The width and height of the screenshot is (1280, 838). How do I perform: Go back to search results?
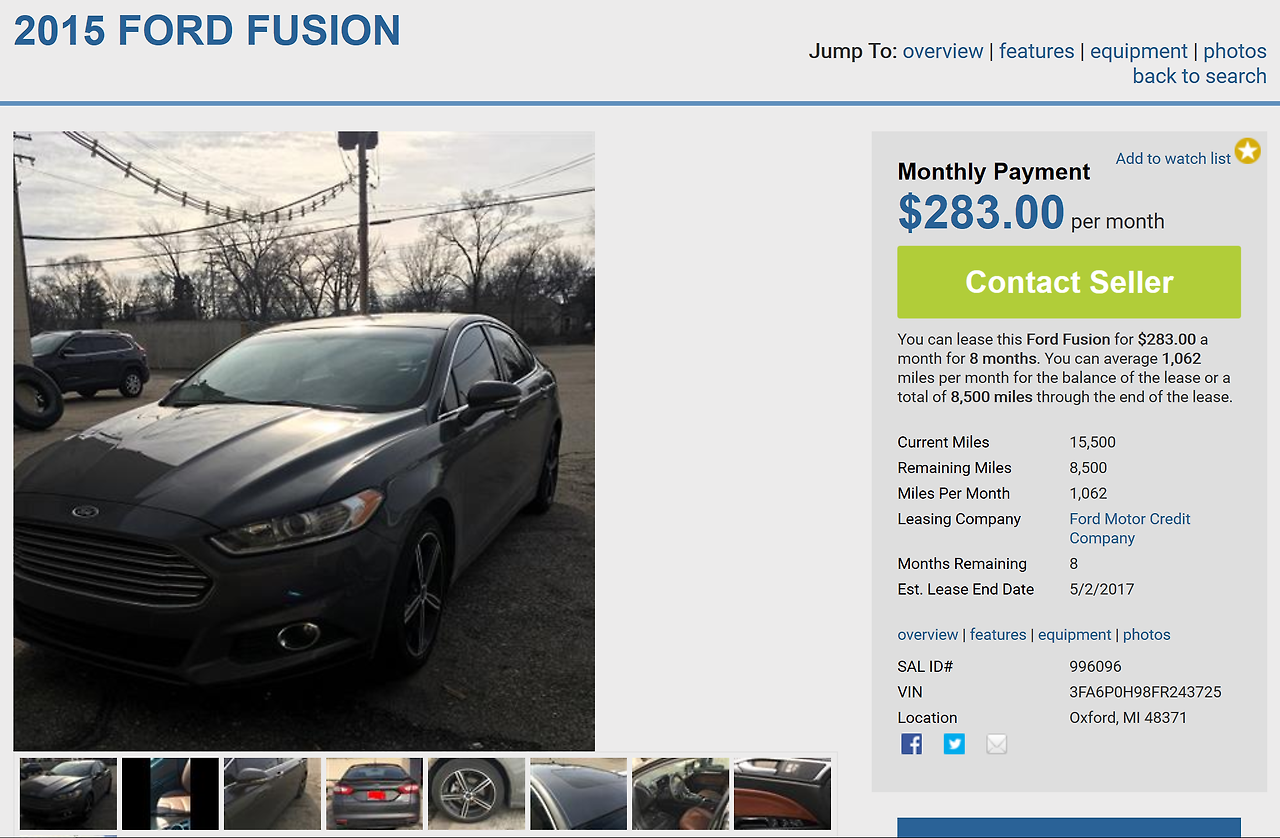point(1199,76)
